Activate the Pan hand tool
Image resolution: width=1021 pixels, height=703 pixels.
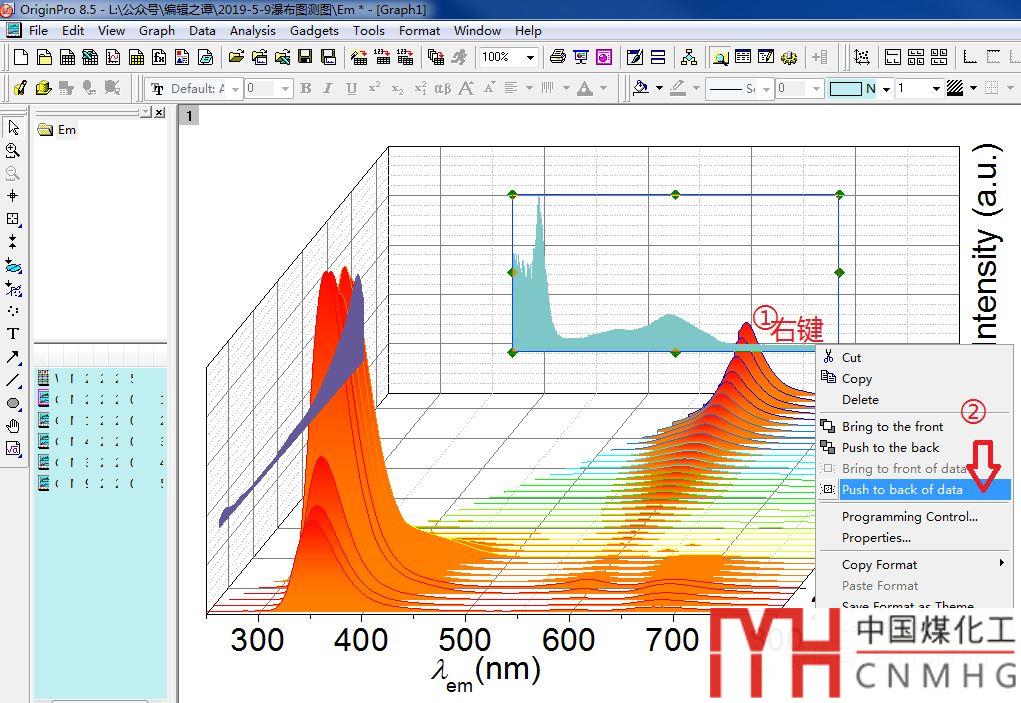[x=13, y=426]
